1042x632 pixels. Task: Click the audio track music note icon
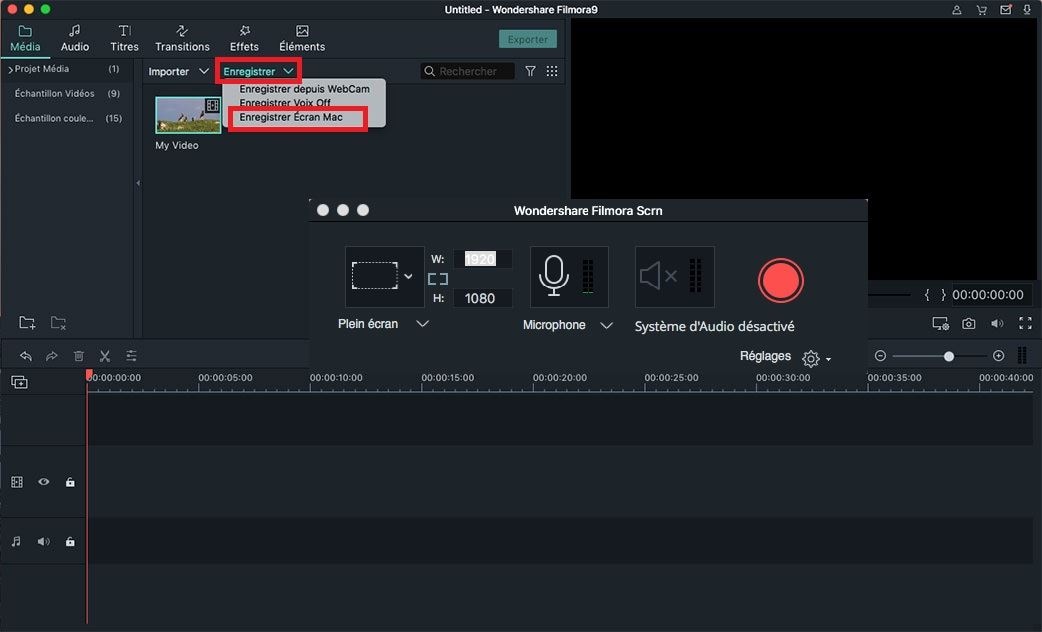(16, 542)
